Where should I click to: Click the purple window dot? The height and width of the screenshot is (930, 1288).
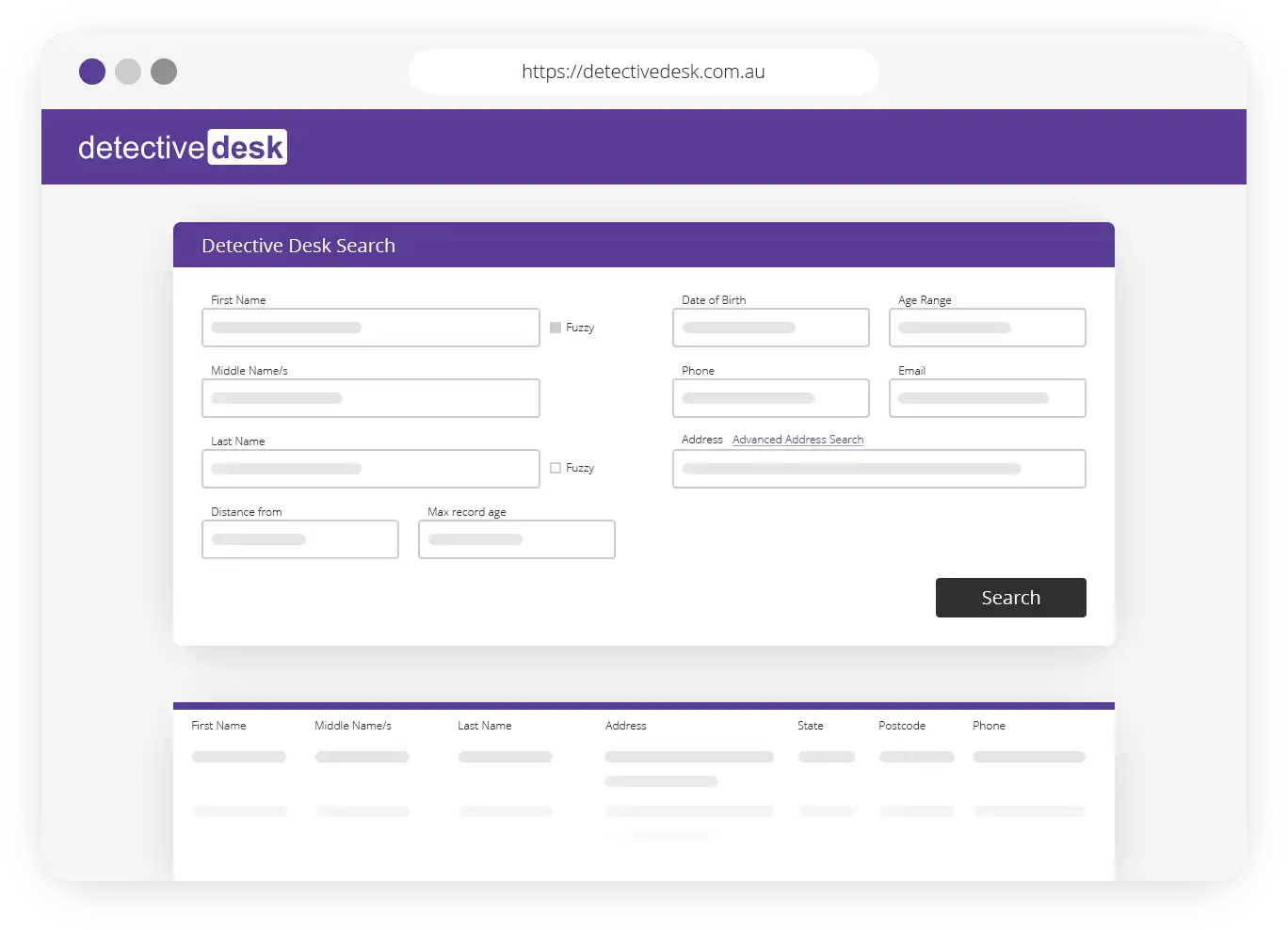(92, 72)
